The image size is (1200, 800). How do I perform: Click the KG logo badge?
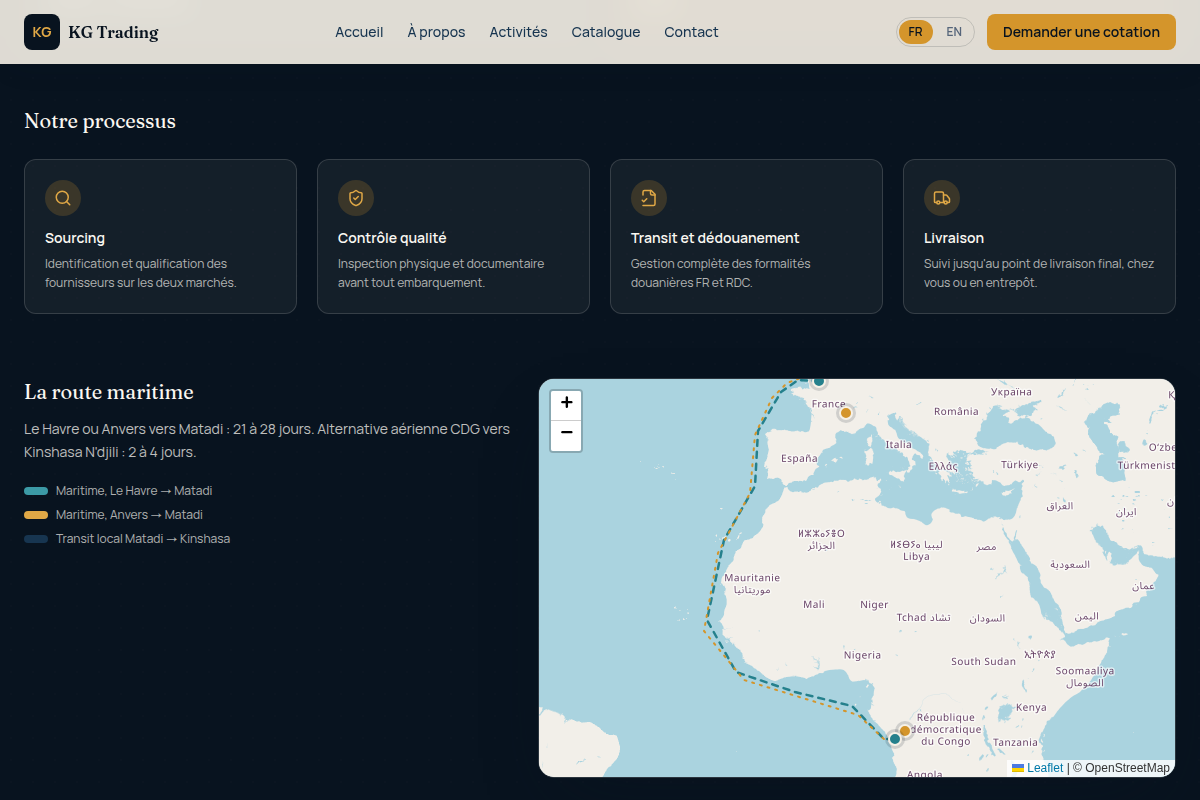[x=42, y=32]
